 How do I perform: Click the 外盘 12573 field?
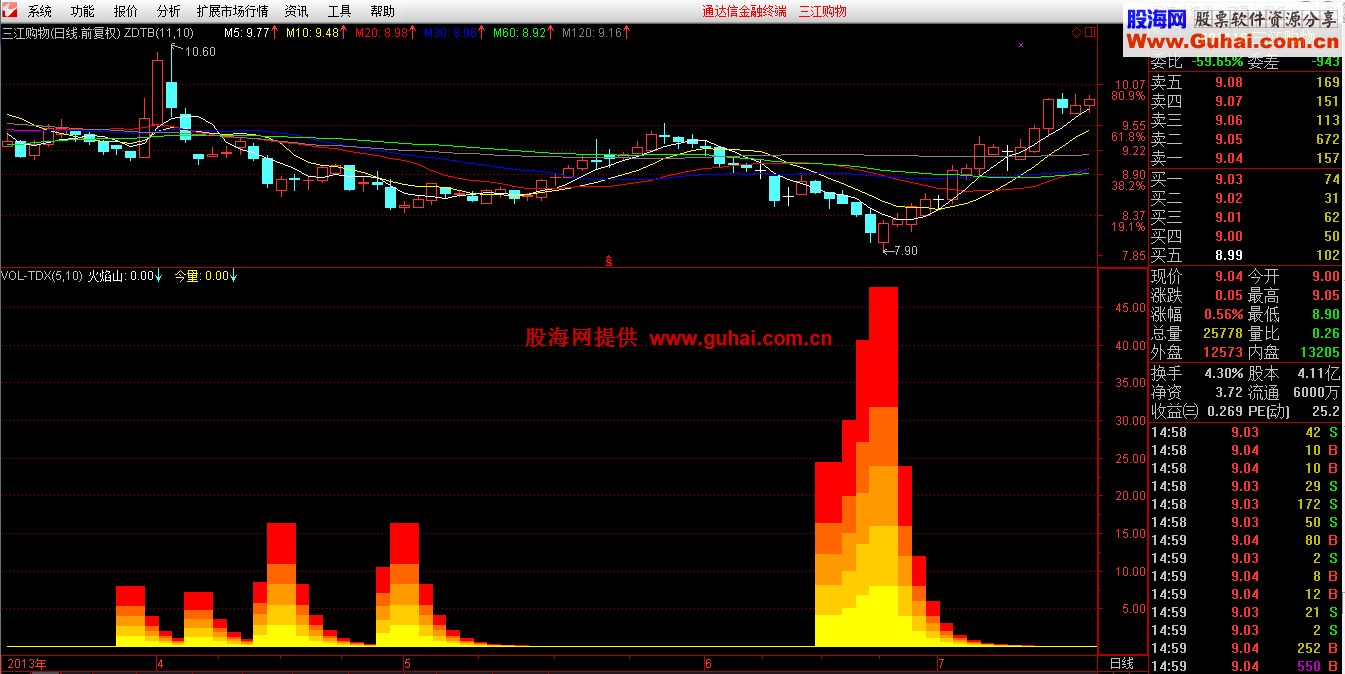[1197, 353]
